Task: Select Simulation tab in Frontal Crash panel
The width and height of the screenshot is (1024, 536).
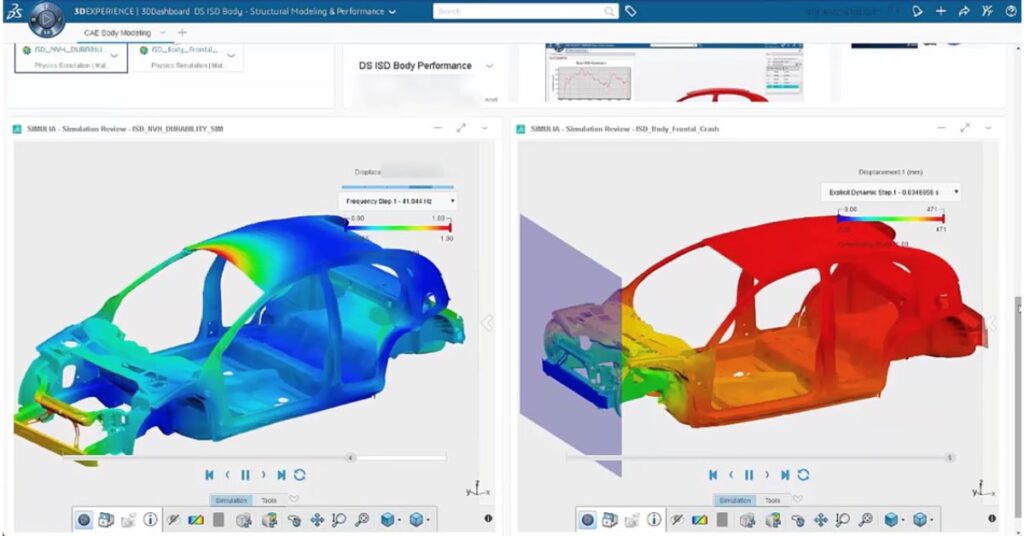Action: point(735,500)
